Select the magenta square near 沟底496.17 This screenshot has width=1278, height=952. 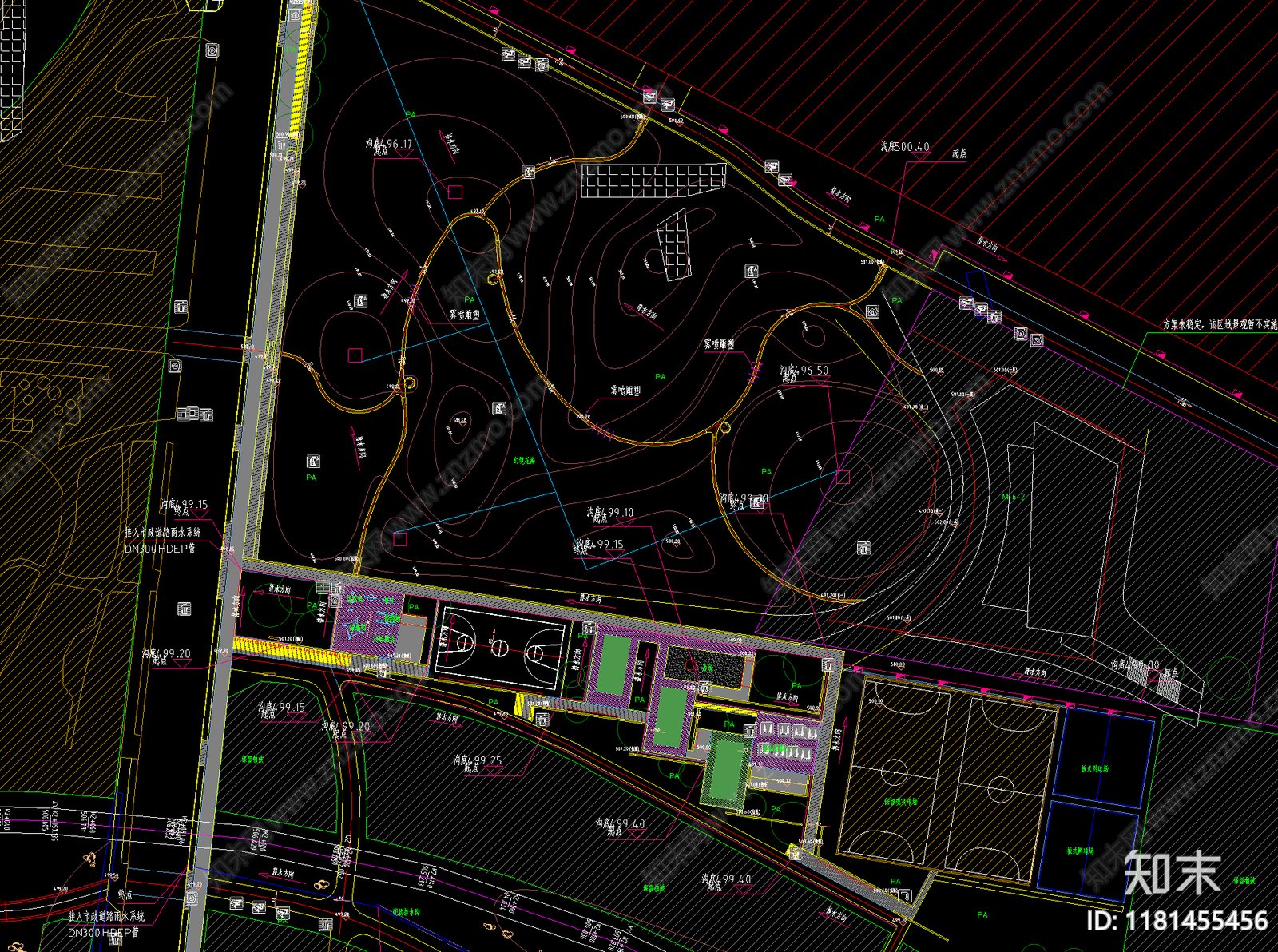[x=454, y=192]
